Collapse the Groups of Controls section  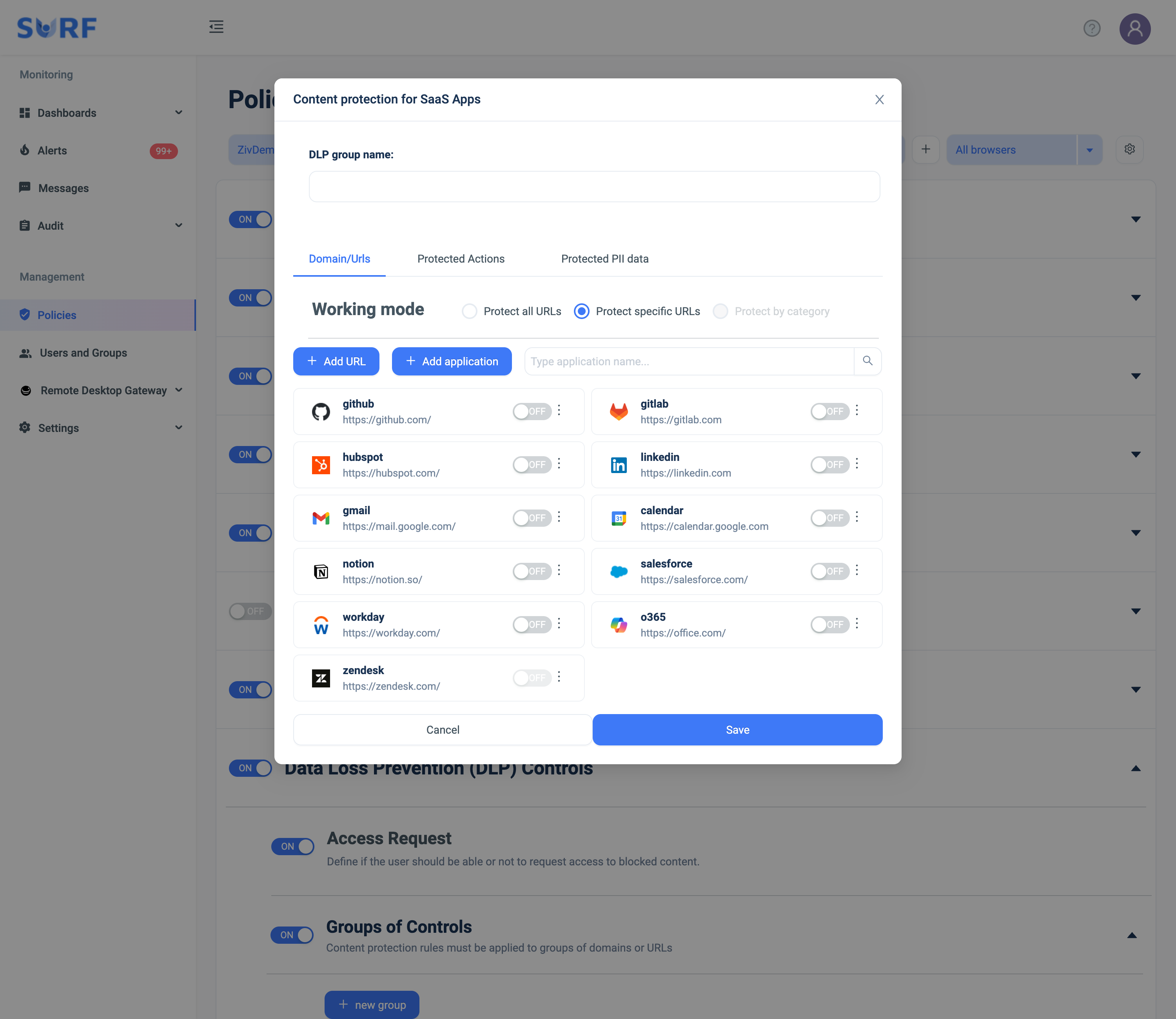[x=1132, y=936]
